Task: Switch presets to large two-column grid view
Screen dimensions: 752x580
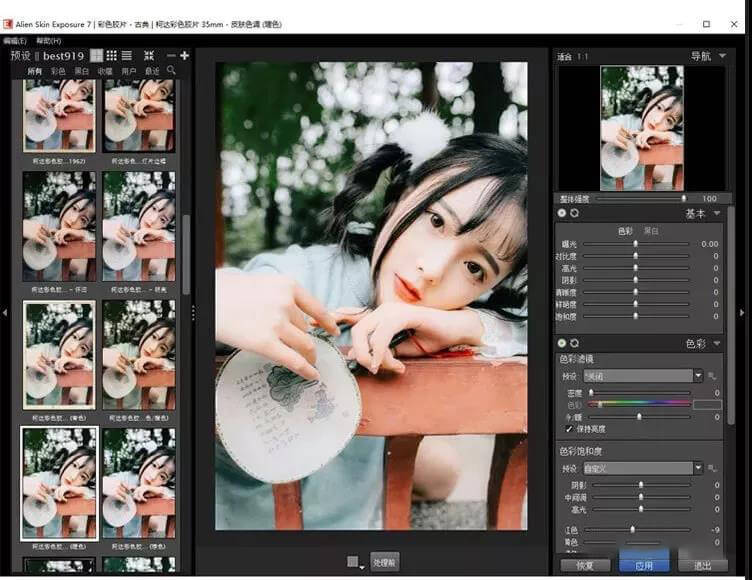Action: pyautogui.click(x=96, y=56)
